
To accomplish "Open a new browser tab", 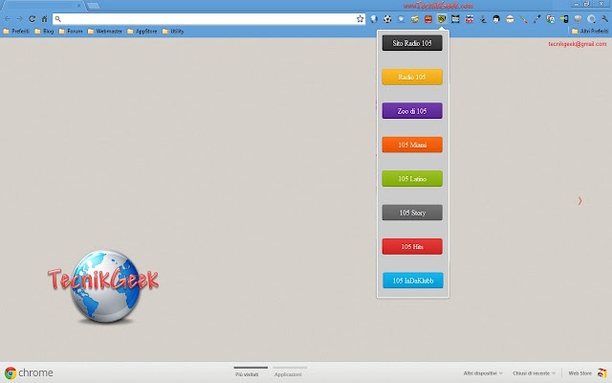I will coord(93,5).
